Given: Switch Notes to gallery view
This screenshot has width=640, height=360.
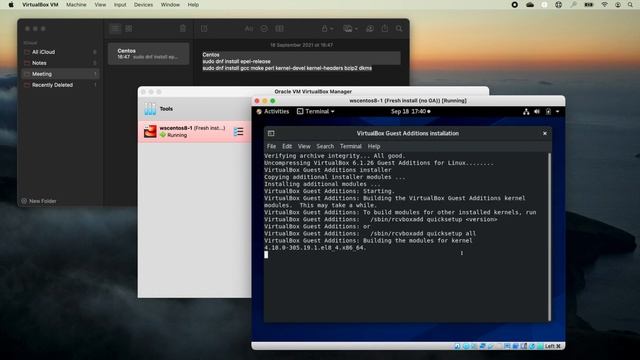Looking at the screenshot, I should [x=129, y=29].
